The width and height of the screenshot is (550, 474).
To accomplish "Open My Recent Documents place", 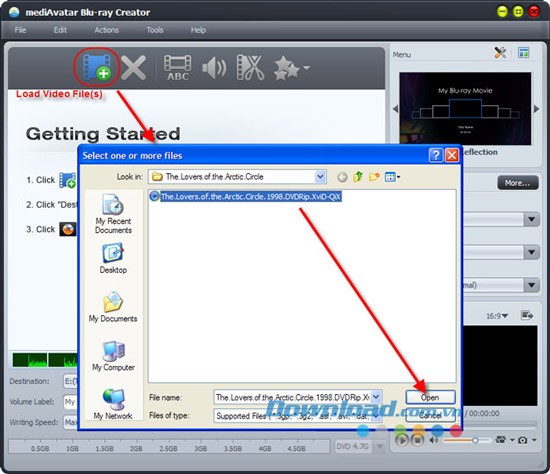I will pyautogui.click(x=113, y=214).
